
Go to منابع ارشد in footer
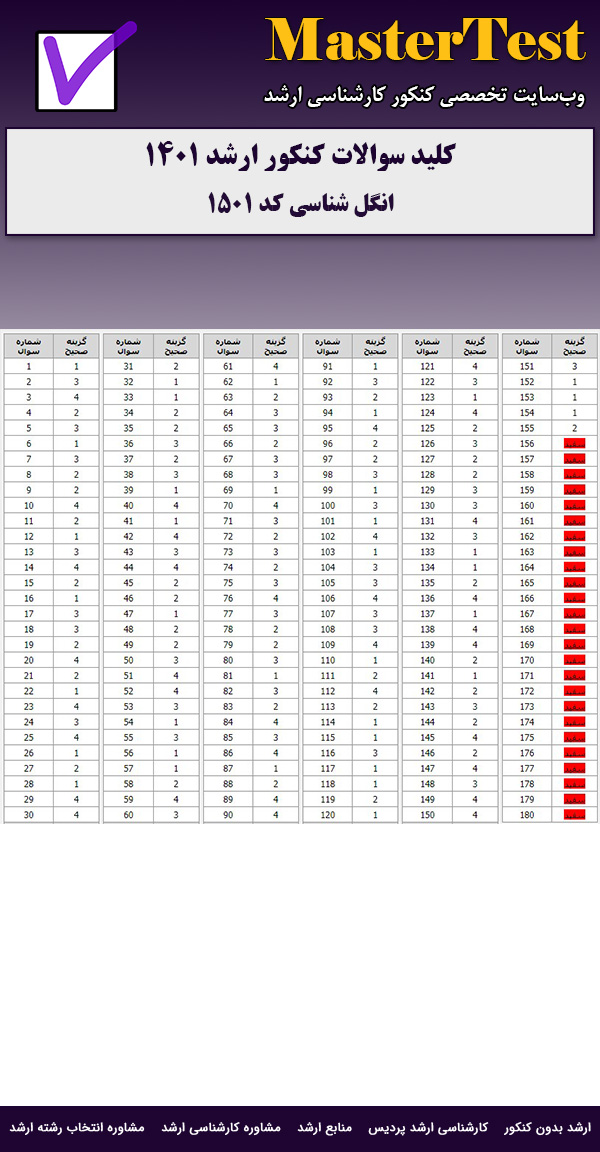[325, 1128]
